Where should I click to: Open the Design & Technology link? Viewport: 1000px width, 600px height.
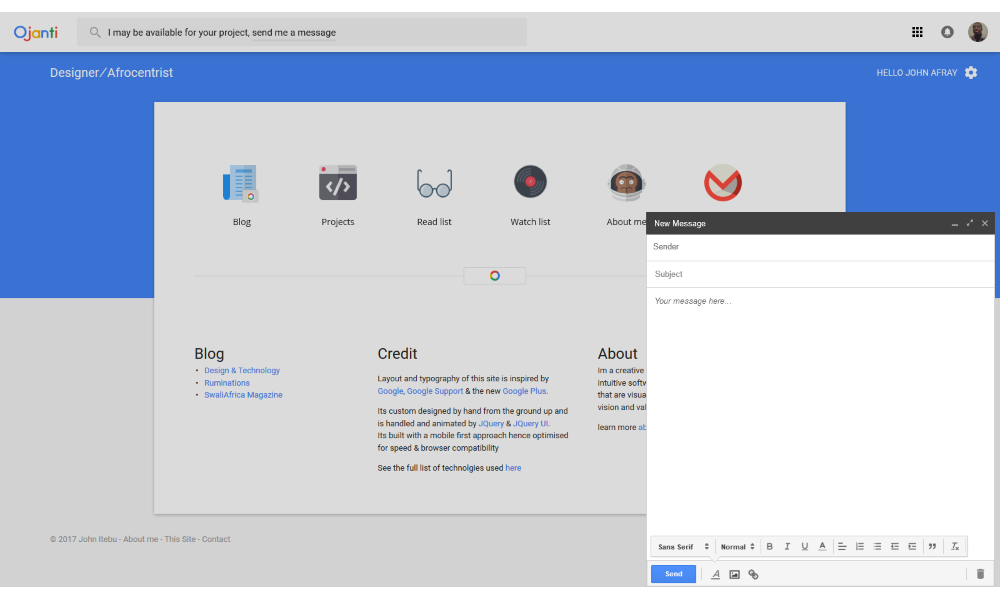point(242,371)
